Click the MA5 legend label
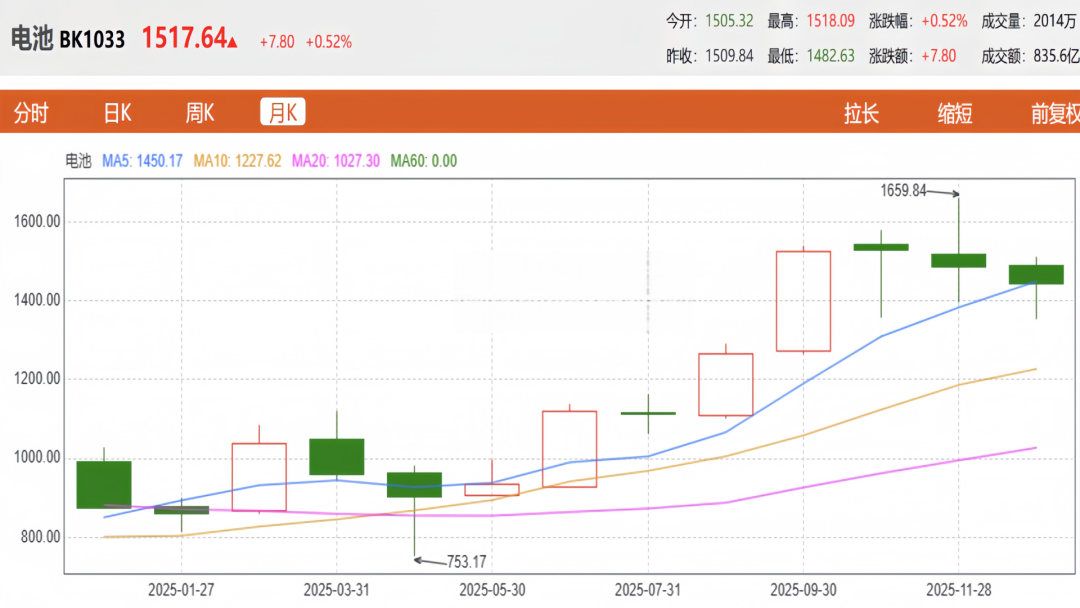This screenshot has height=608, width=1080. (x=142, y=161)
